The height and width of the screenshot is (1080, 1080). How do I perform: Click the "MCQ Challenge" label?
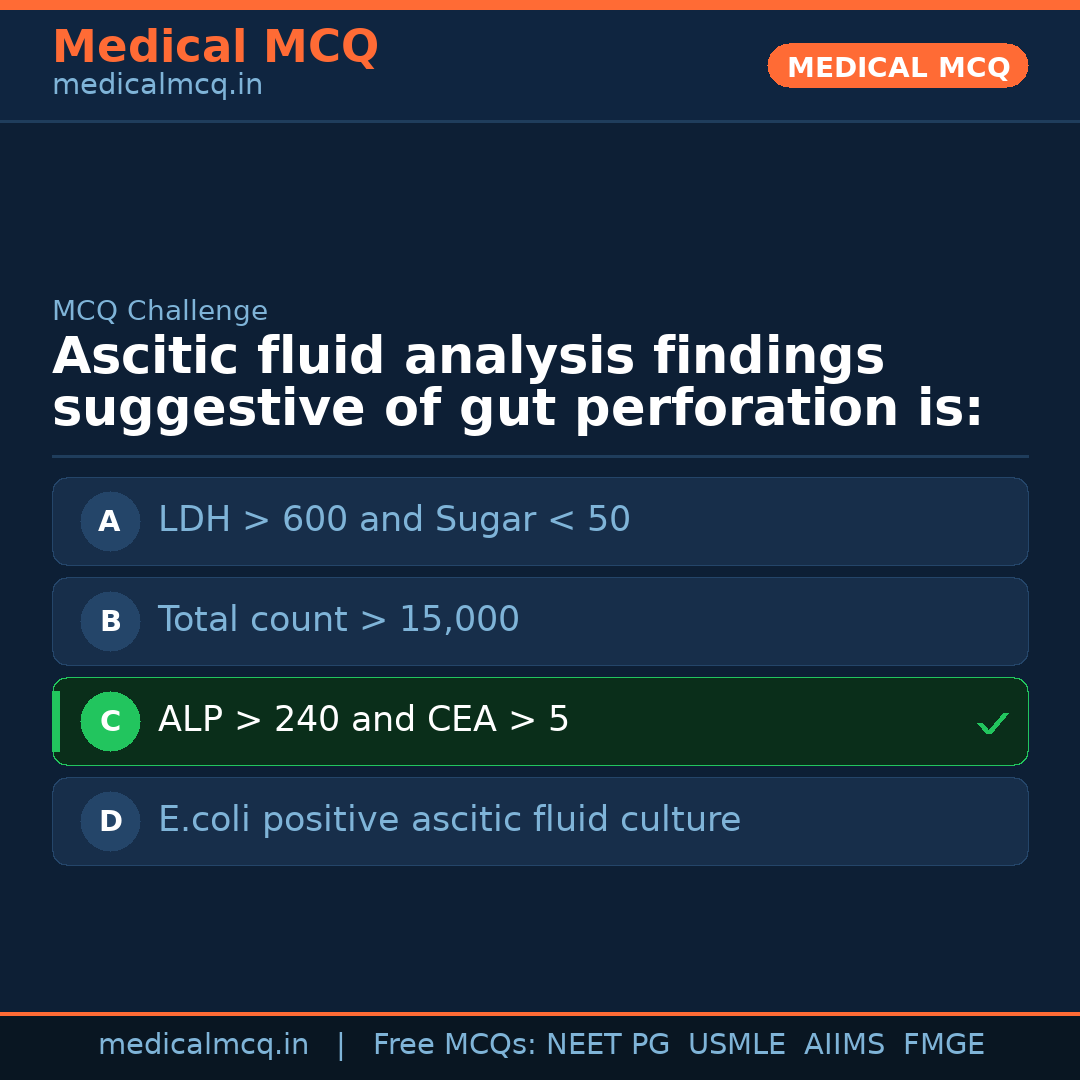pyautogui.click(x=160, y=312)
